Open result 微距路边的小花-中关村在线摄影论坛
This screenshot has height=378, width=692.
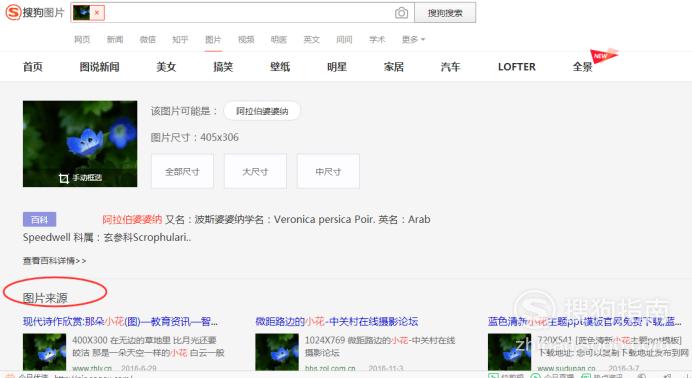point(336,322)
